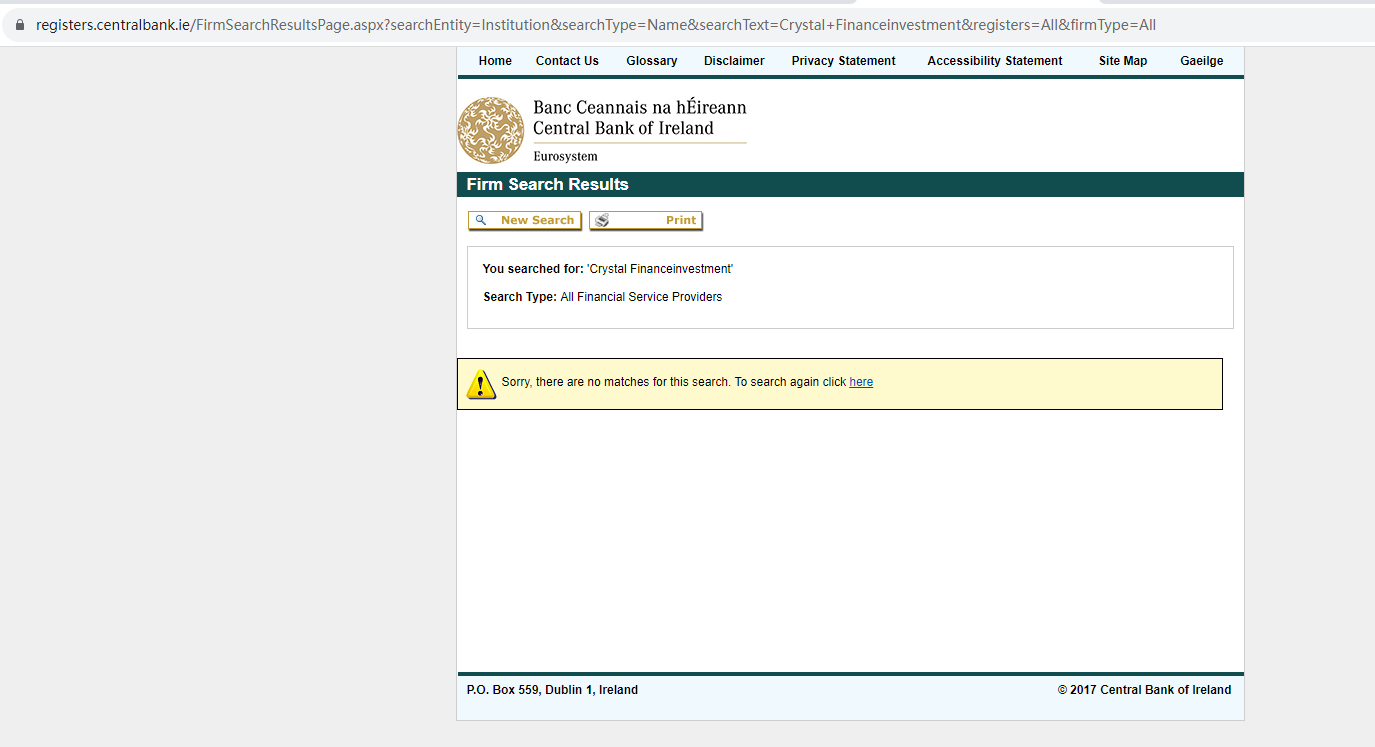The height and width of the screenshot is (747, 1375).
Task: Click the 'Banc Ceannais na hÉireann' logo text
Action: pyautogui.click(x=639, y=108)
